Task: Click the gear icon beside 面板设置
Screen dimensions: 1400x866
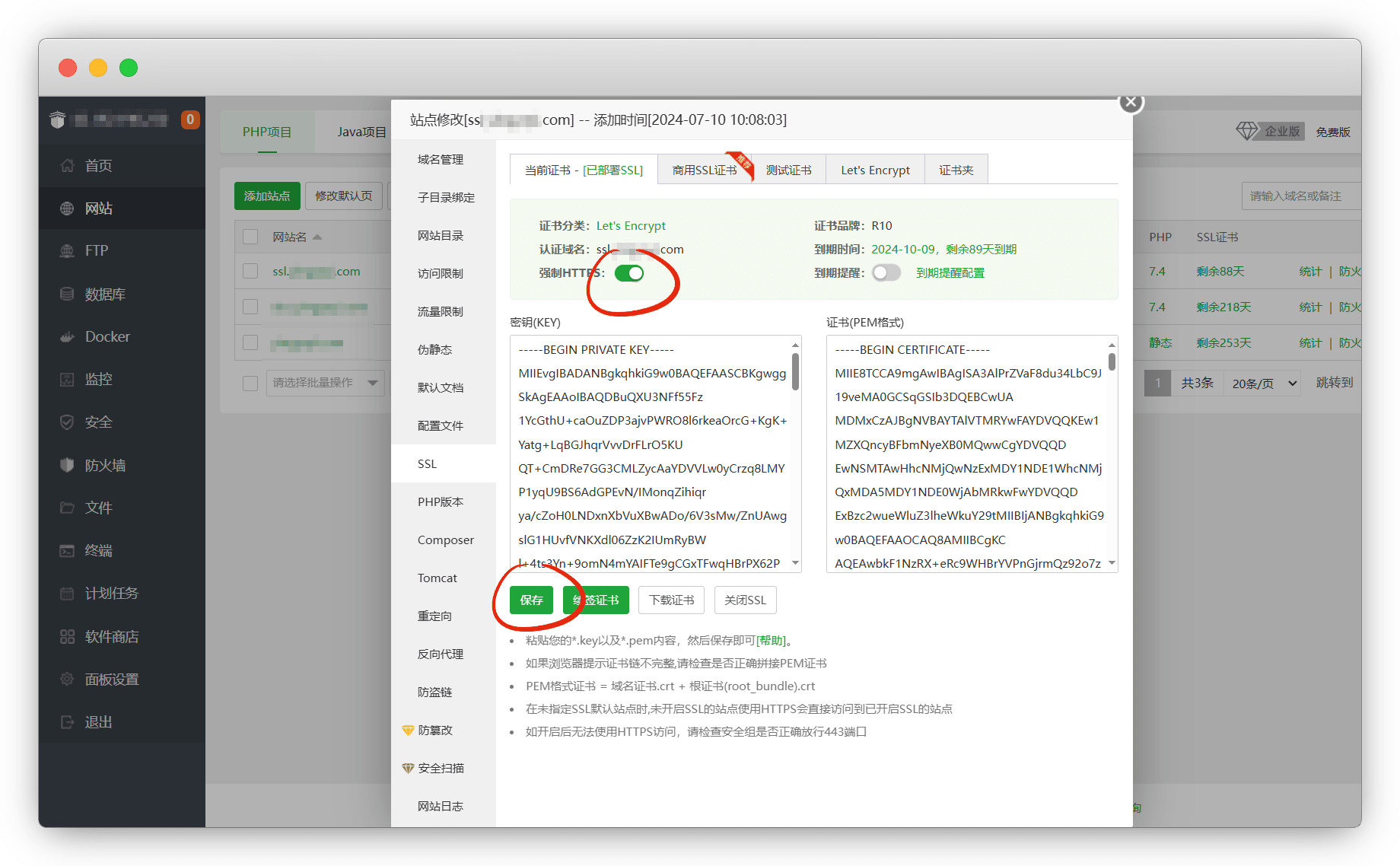Action: point(68,680)
